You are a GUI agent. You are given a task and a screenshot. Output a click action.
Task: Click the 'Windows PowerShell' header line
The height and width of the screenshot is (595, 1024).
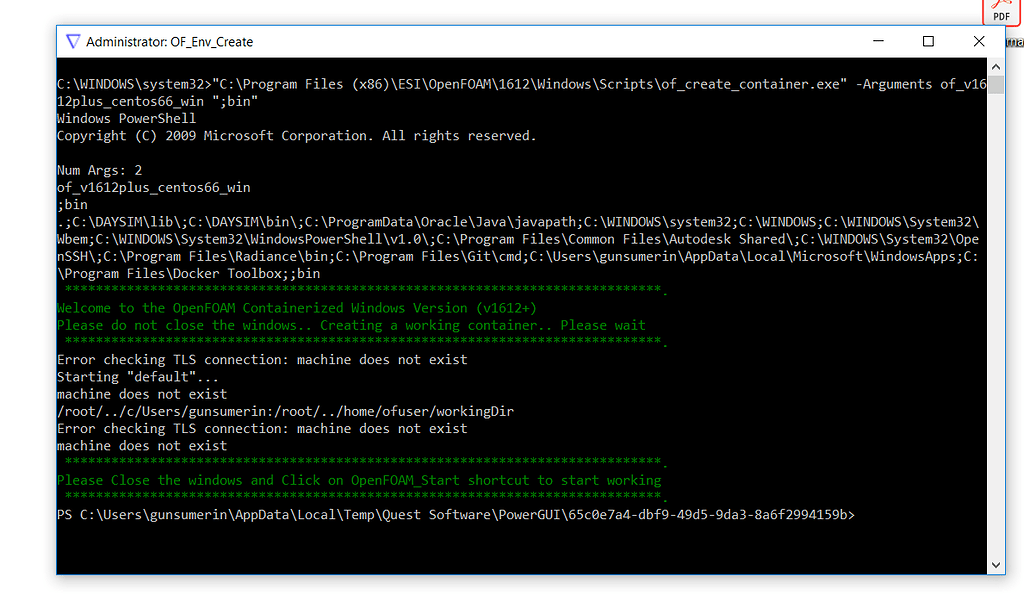[x=126, y=119]
